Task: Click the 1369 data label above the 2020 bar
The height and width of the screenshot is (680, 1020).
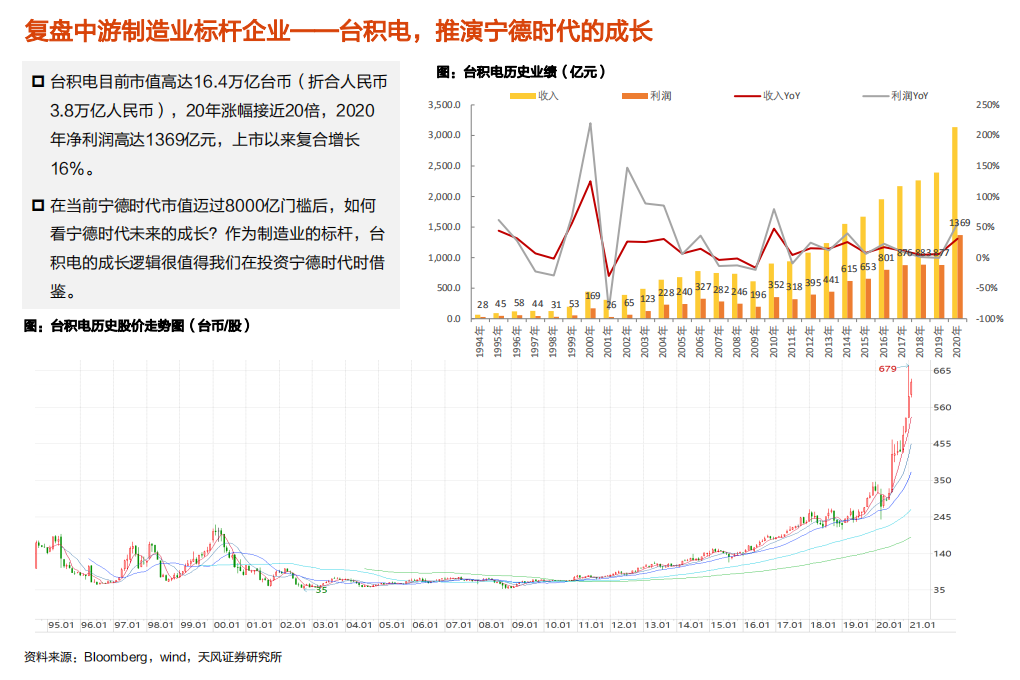Action: pyautogui.click(x=957, y=222)
